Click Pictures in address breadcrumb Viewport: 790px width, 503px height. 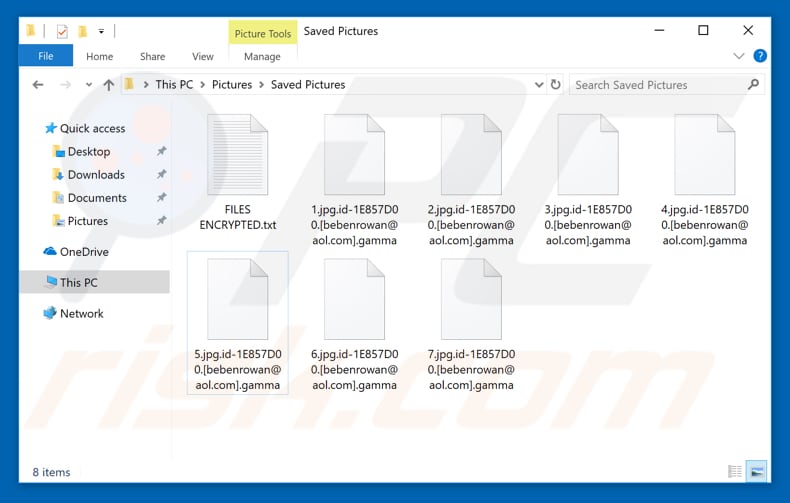[232, 85]
